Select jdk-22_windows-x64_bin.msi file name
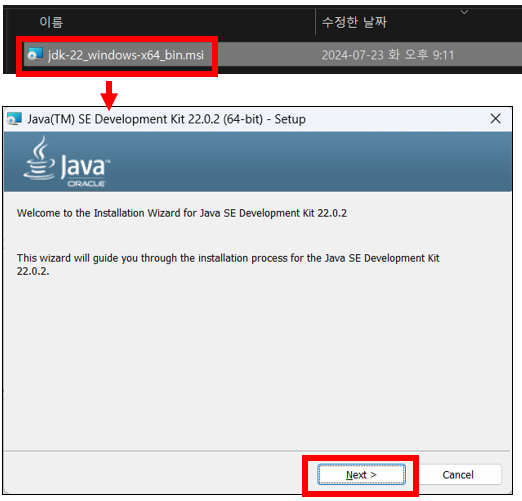Viewport: 522px width, 501px height. click(x=126, y=55)
